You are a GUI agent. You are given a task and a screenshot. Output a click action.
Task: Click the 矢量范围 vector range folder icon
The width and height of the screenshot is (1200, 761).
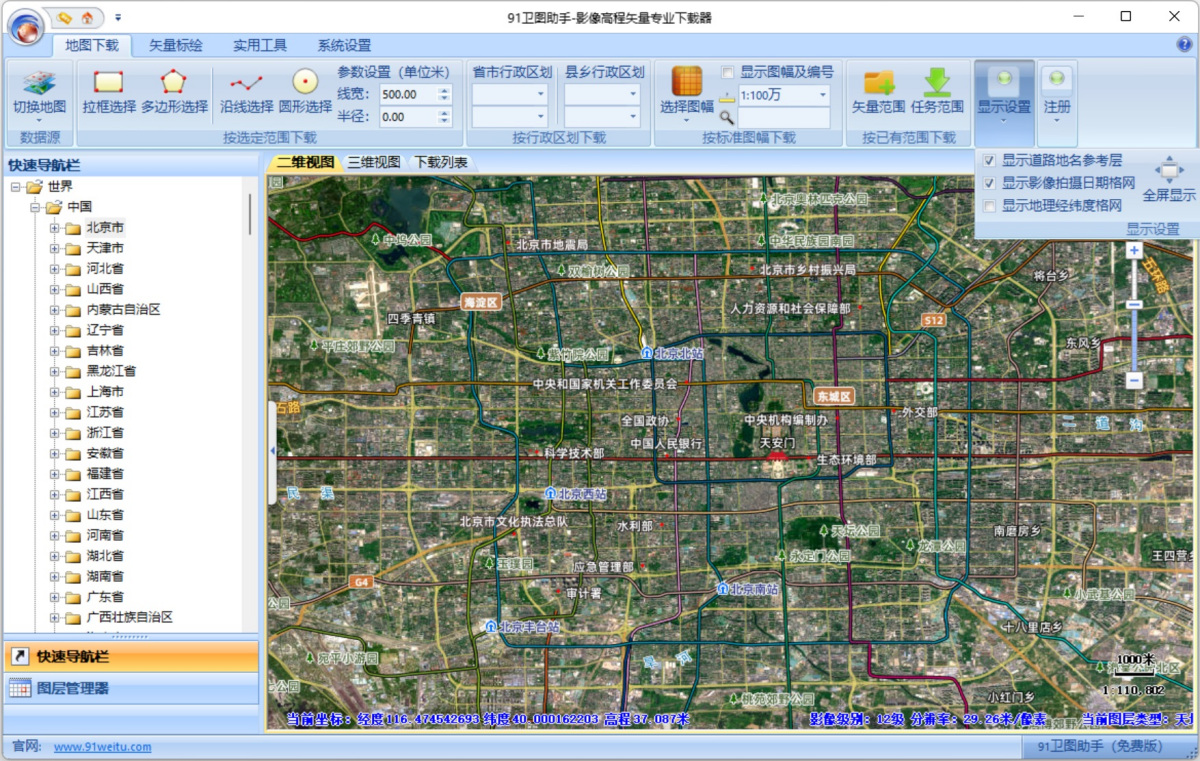pyautogui.click(x=878, y=84)
